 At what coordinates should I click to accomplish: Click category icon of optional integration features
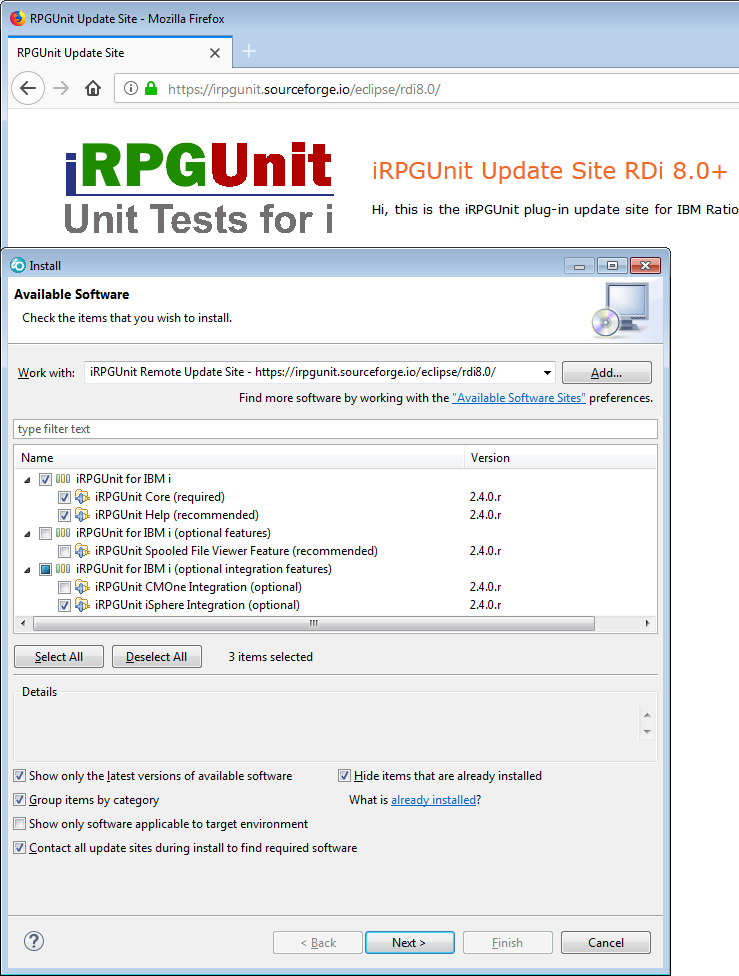click(x=63, y=569)
